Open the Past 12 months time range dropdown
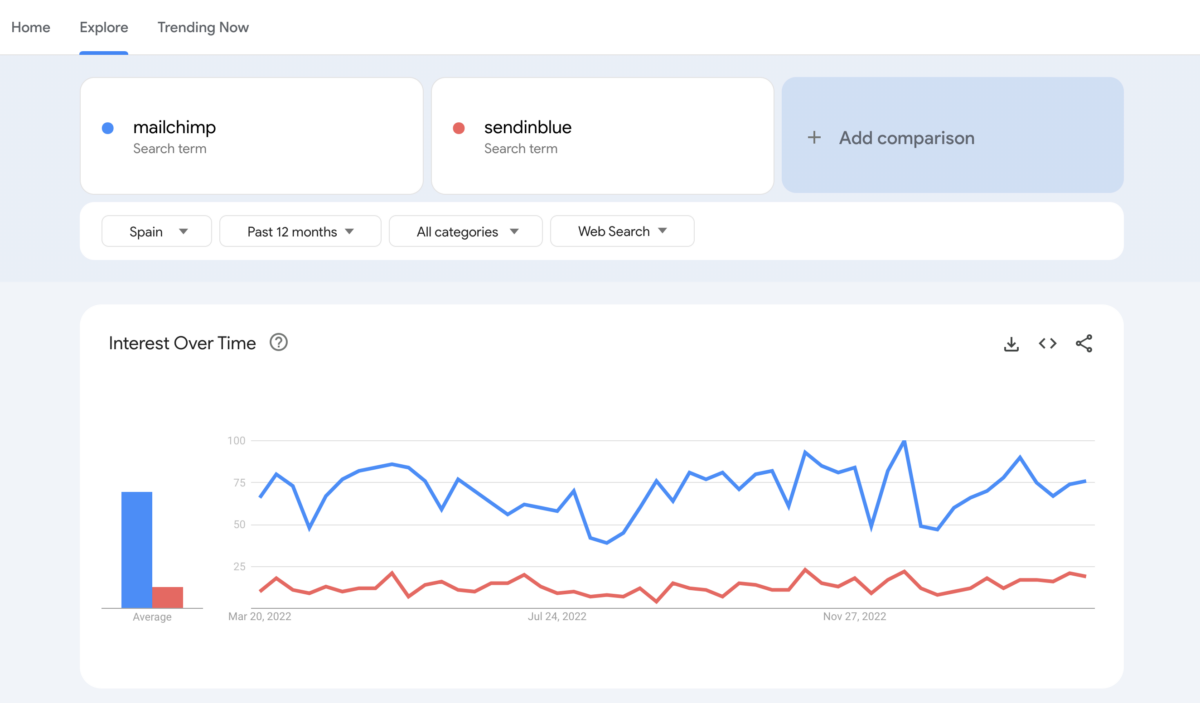 pyautogui.click(x=300, y=231)
